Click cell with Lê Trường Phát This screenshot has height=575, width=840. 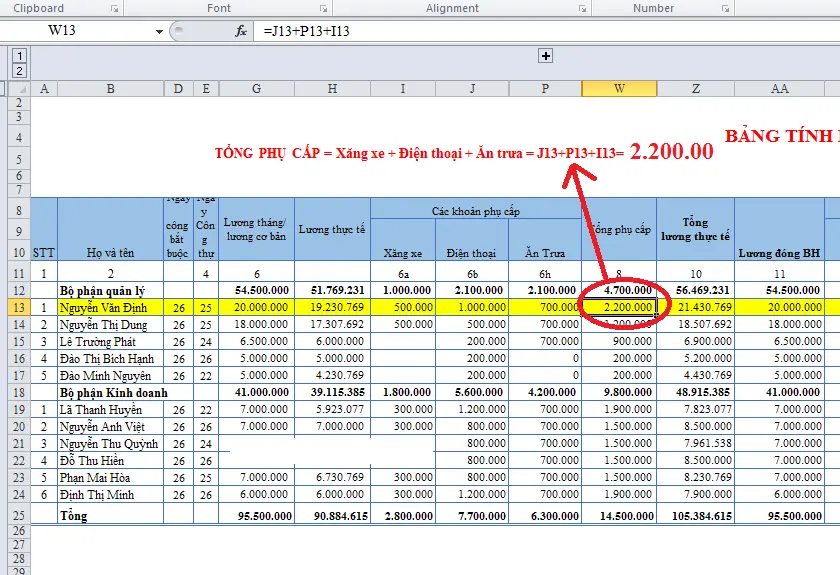[110, 342]
